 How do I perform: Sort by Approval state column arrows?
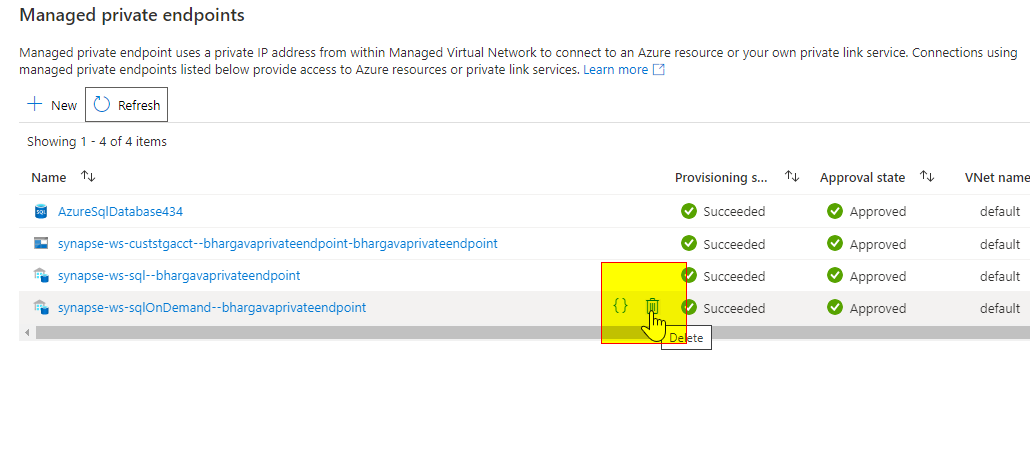tap(927, 177)
